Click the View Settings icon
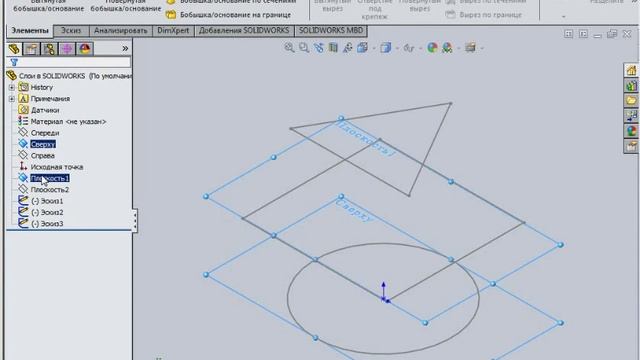This screenshot has height=360, width=640. pyautogui.click(x=470, y=48)
